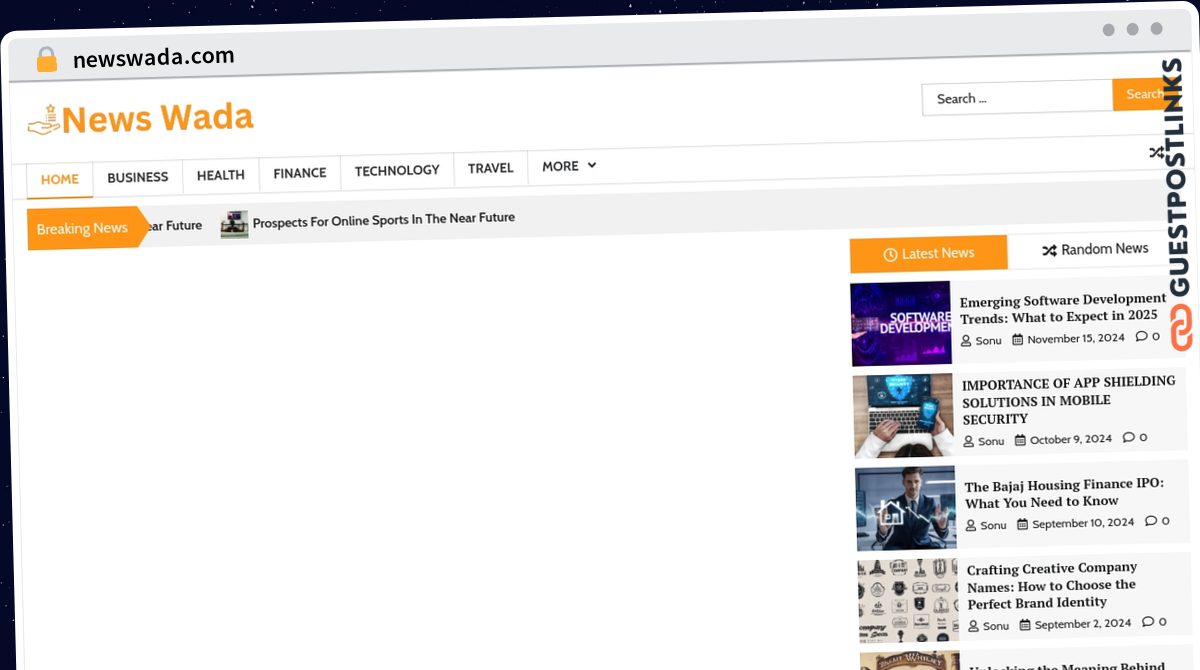Click the padlock icon in the address bar
Screen dimensions: 1200x670
point(46,60)
